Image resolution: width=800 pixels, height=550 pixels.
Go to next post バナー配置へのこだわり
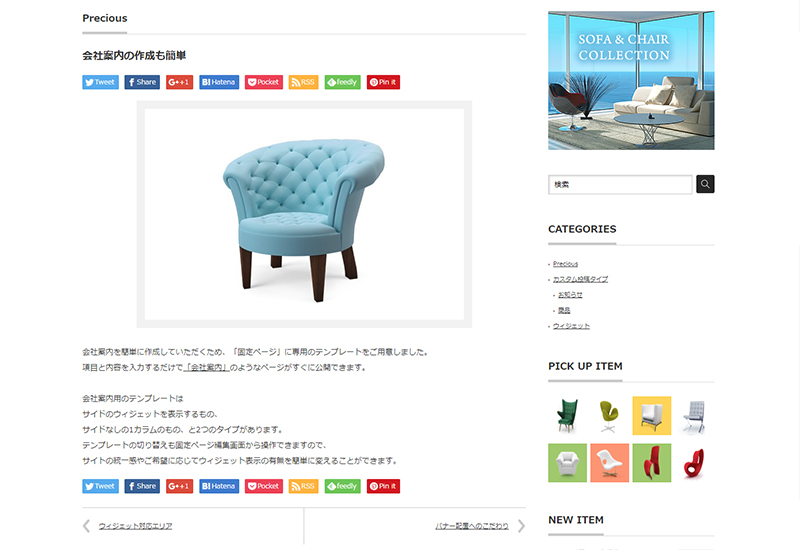pyautogui.click(x=472, y=526)
